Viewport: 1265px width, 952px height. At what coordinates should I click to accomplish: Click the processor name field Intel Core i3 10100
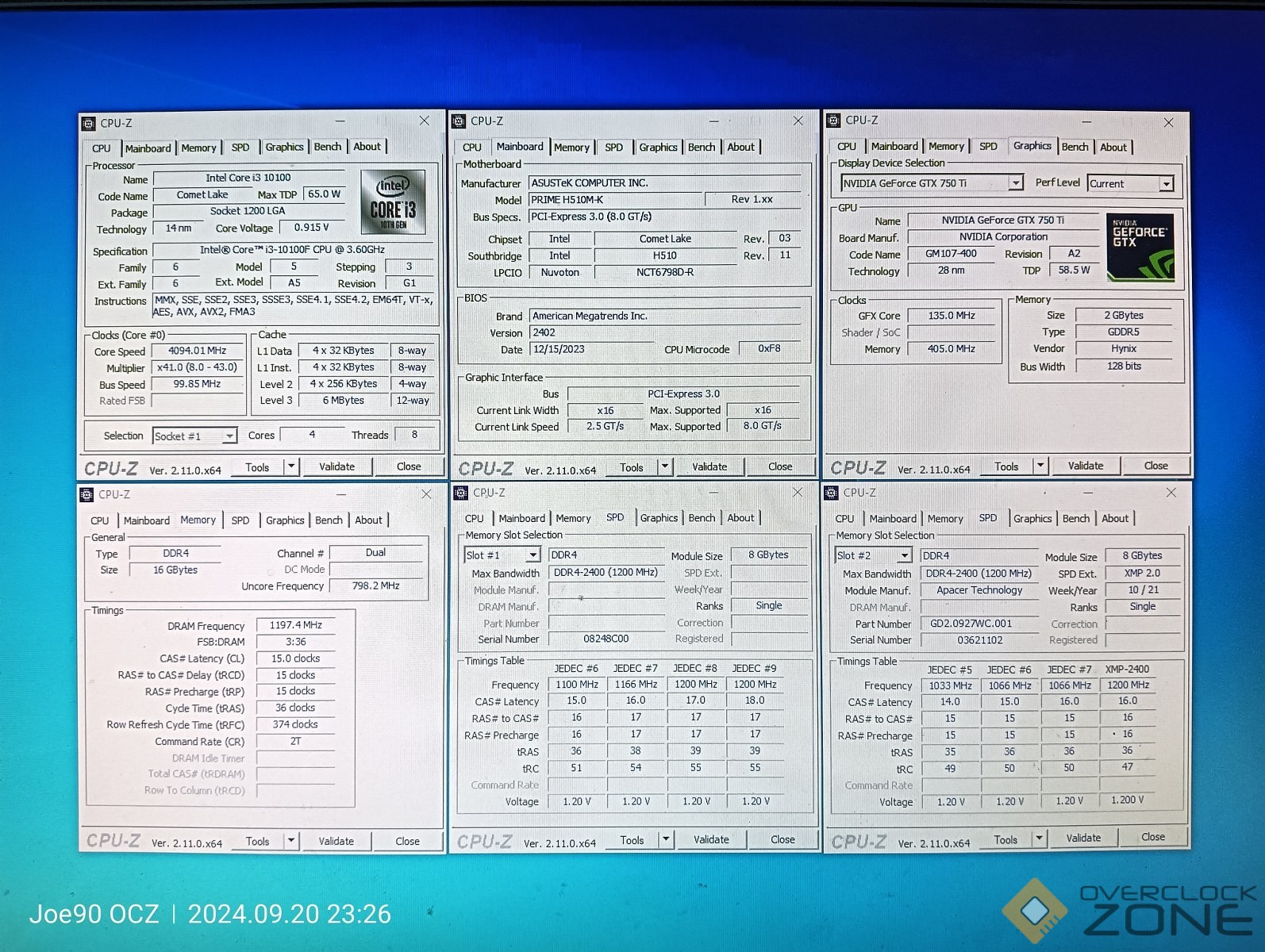coord(248,178)
